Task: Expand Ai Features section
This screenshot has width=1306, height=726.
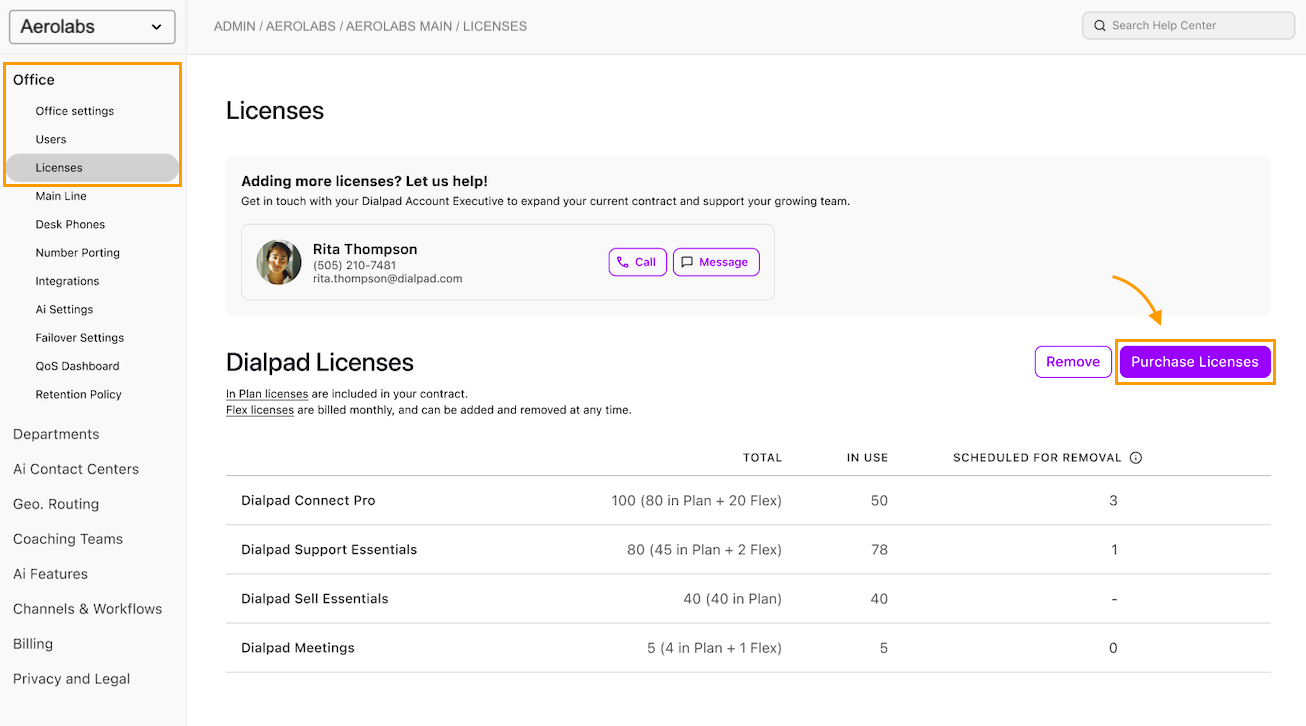Action: click(50, 574)
